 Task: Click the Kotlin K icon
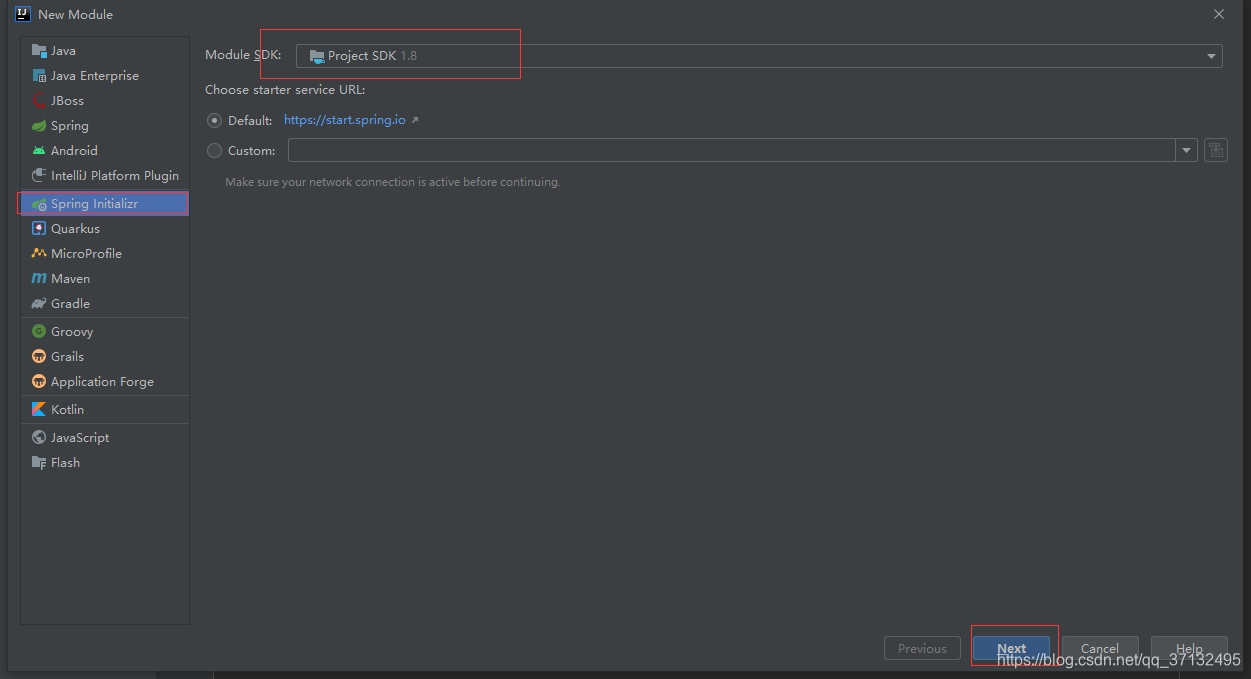point(39,410)
